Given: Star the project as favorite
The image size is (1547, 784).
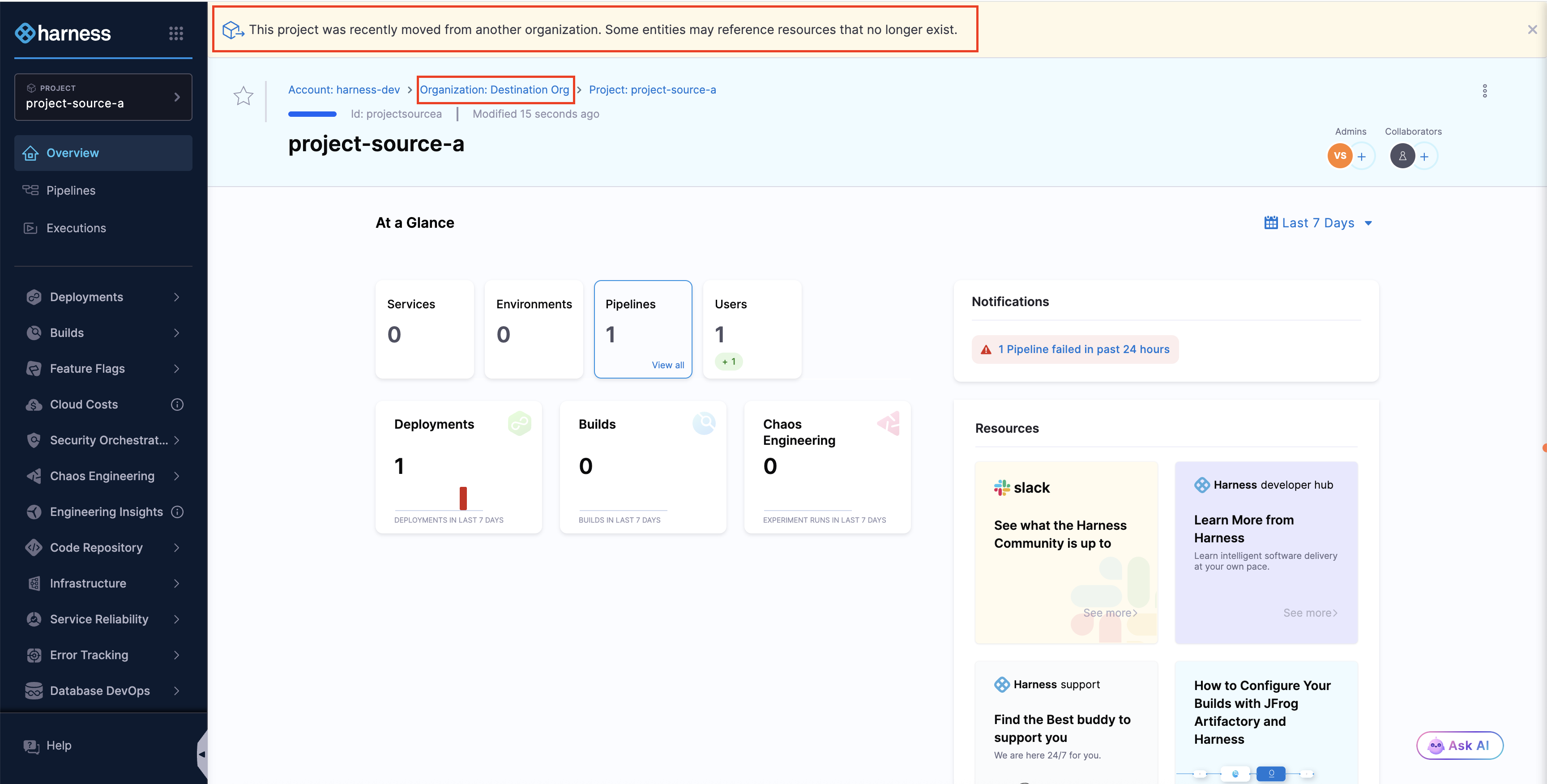Looking at the screenshot, I should 243,96.
